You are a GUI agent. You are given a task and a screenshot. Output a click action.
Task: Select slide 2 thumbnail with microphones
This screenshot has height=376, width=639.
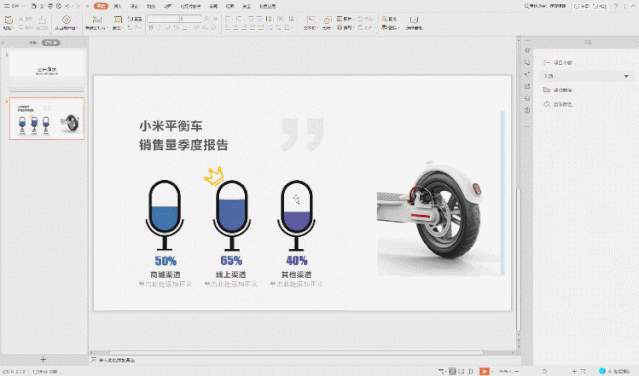47,119
